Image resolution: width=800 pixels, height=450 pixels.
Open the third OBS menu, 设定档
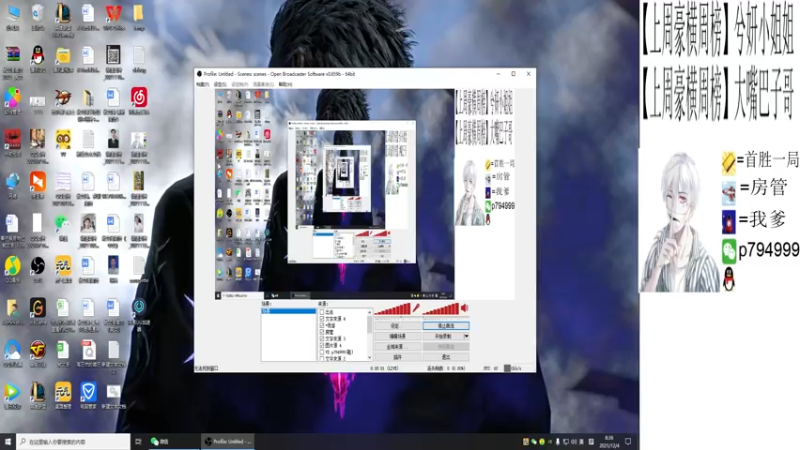(x=239, y=84)
